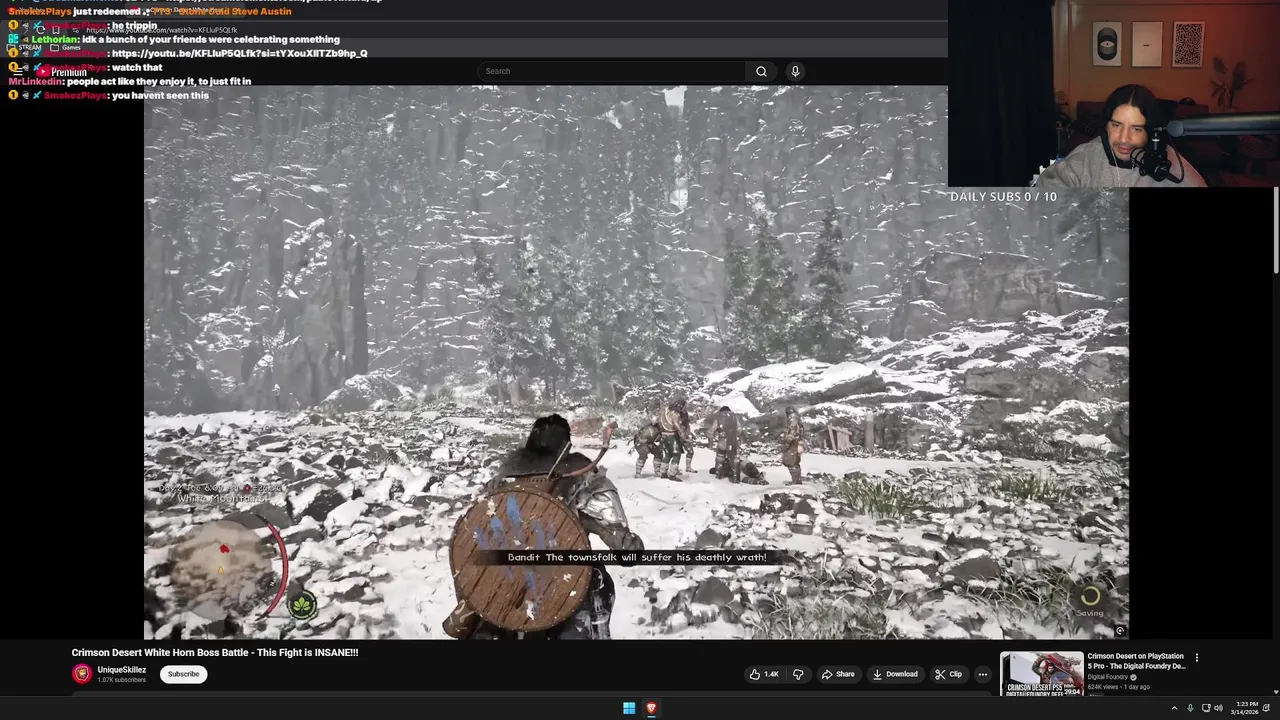The height and width of the screenshot is (720, 1280).
Task: Share the Crimson Desert video
Action: (x=838, y=674)
